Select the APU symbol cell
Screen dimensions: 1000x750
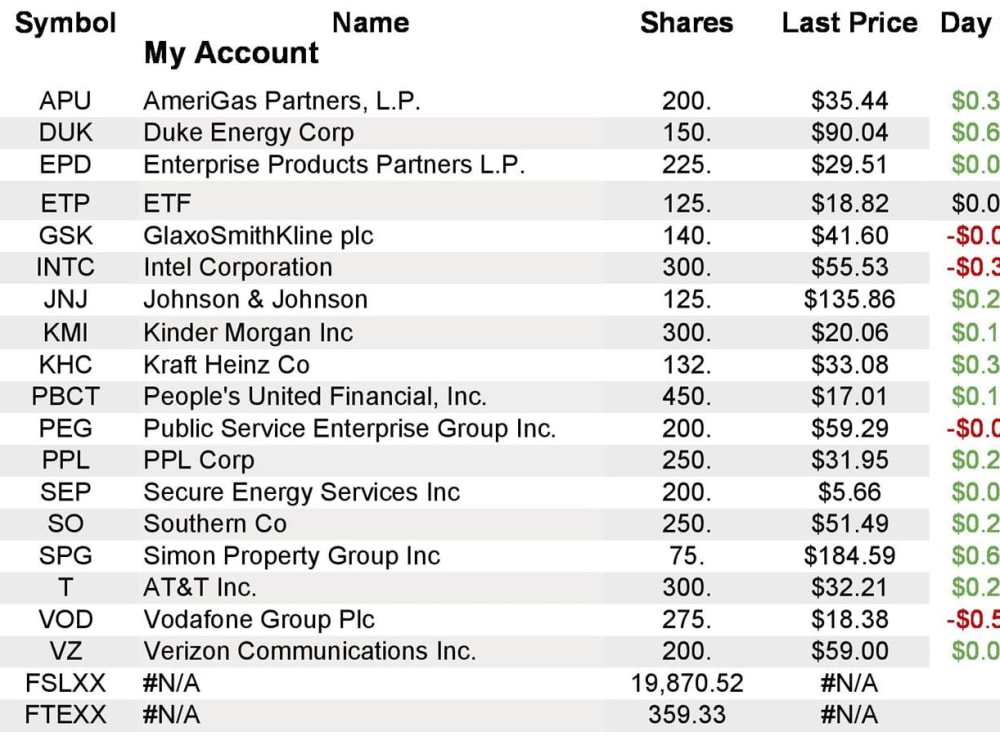(x=65, y=101)
